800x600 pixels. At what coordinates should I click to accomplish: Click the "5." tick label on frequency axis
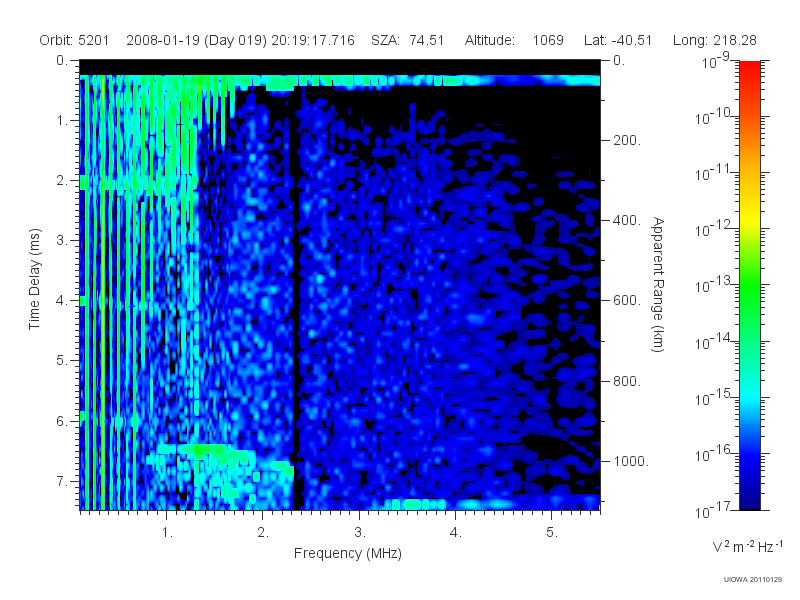click(552, 533)
